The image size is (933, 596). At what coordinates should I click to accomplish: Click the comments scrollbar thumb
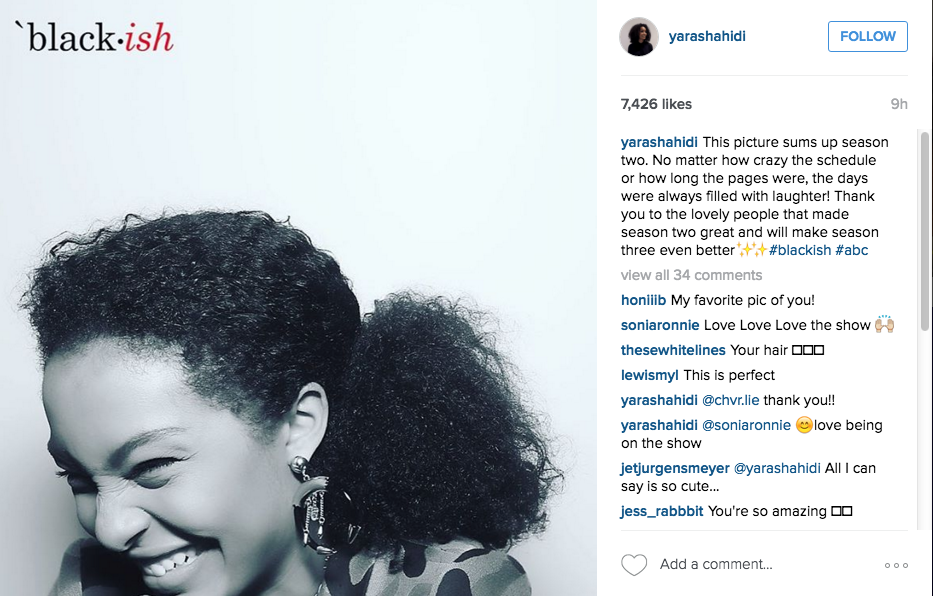pyautogui.click(x=925, y=231)
